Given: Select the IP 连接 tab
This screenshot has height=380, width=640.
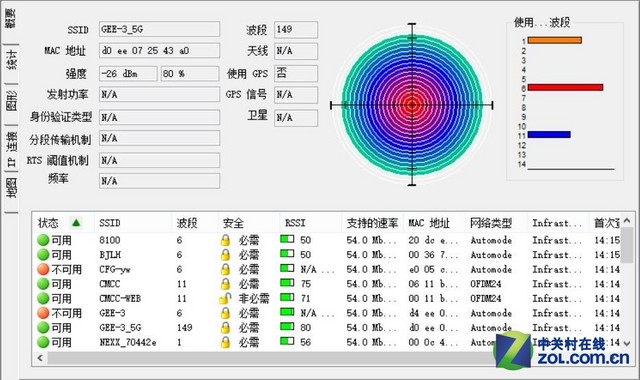Looking at the screenshot, I should tap(11, 149).
